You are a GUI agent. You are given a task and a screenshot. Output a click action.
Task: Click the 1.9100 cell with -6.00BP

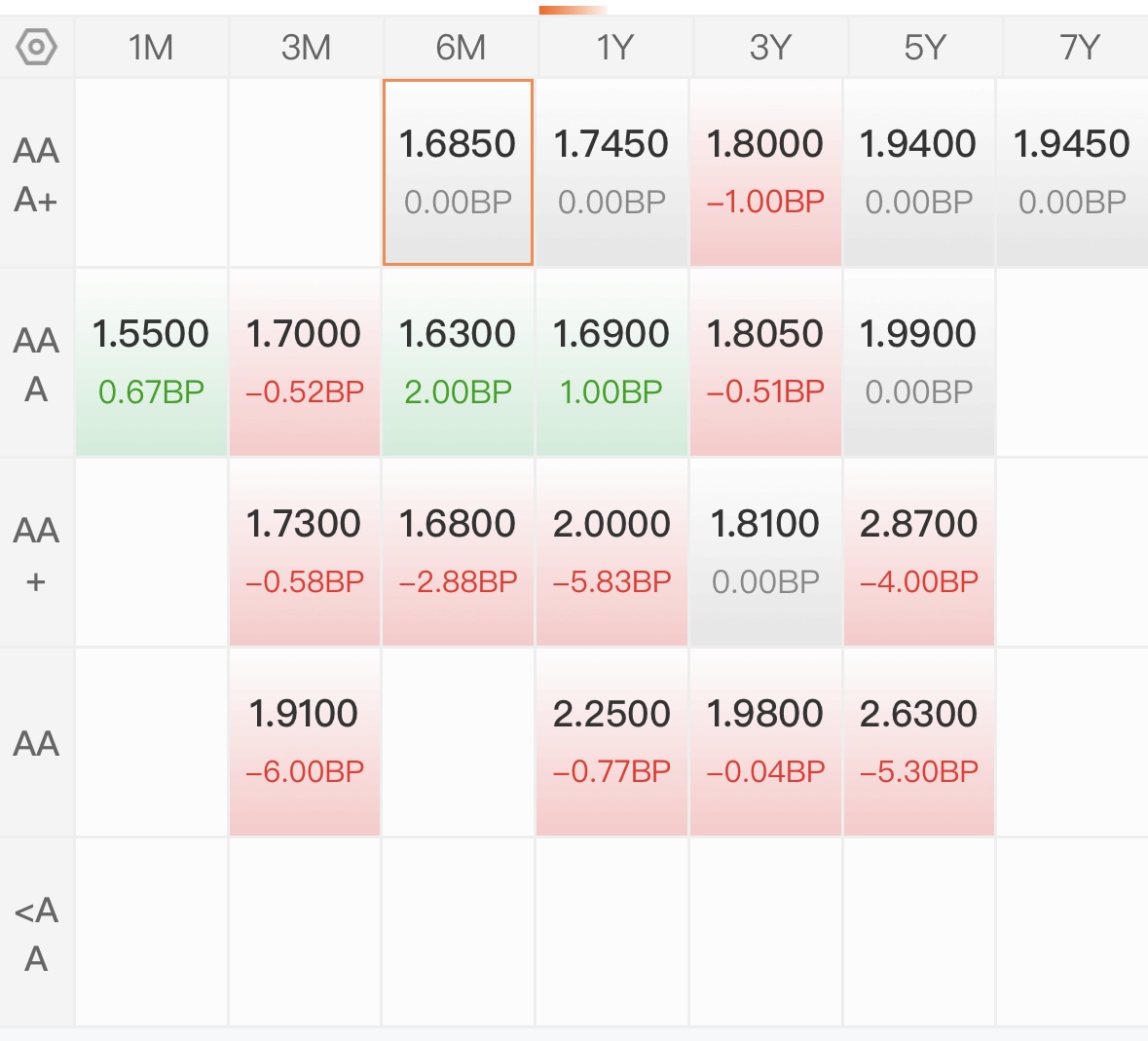305,742
